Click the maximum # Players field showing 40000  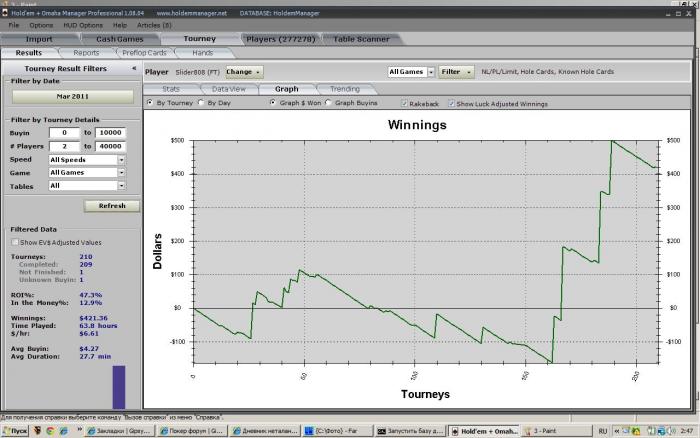pos(111,146)
